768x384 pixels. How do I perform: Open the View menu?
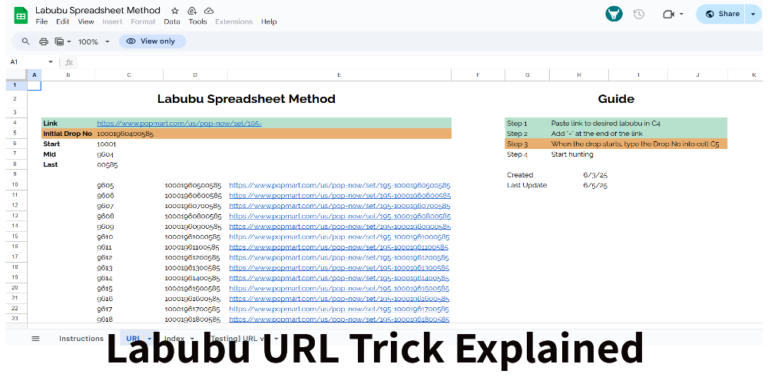pyautogui.click(x=86, y=22)
